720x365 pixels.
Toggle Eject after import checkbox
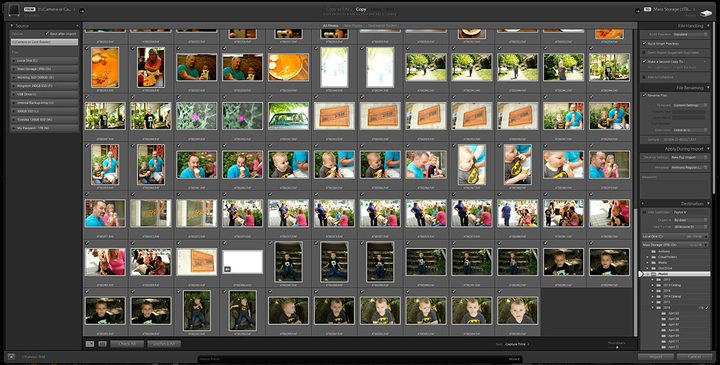click(x=47, y=34)
